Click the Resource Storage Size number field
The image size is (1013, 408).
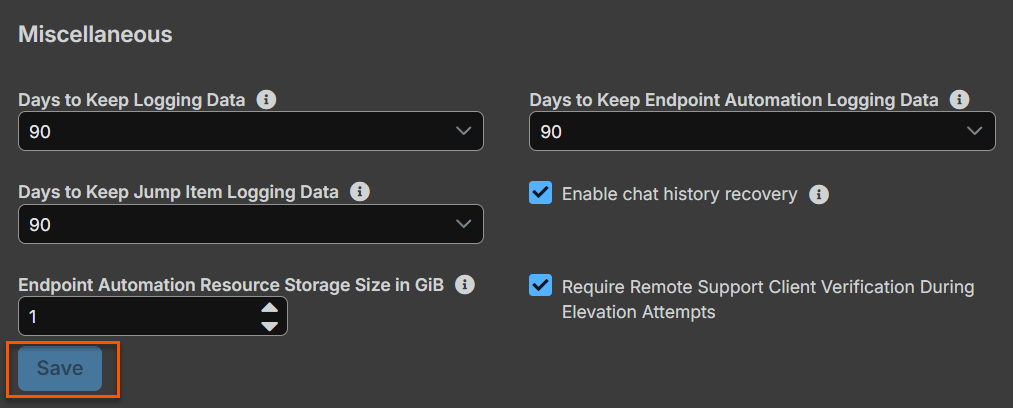(x=135, y=316)
